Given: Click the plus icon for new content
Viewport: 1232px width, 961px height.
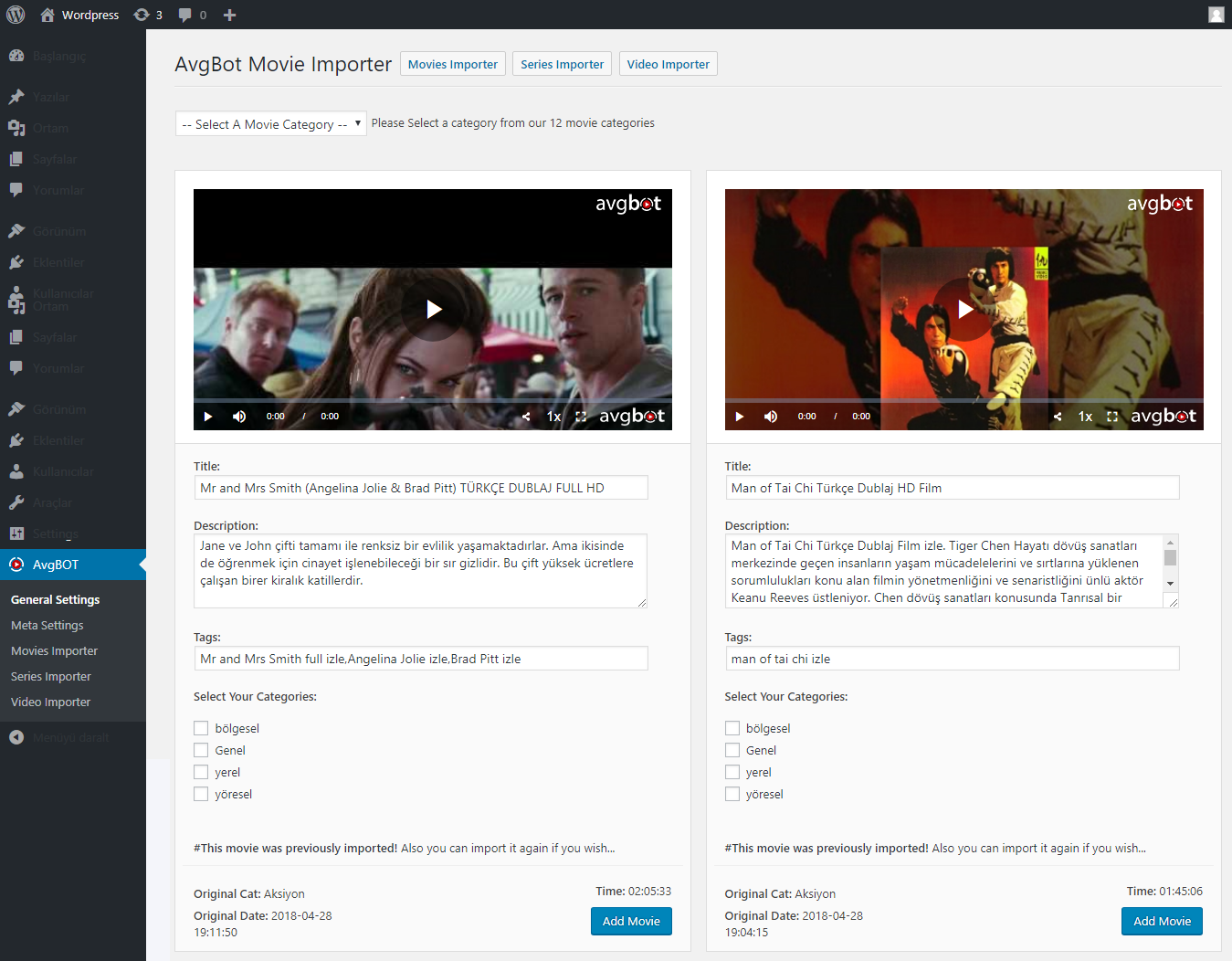Looking at the screenshot, I should [x=230, y=15].
